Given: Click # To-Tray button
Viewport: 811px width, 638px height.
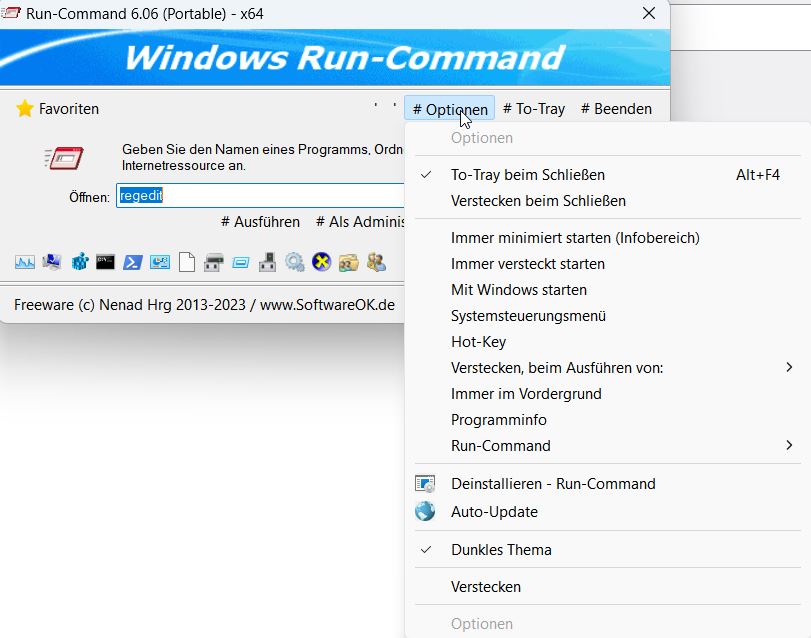Looking at the screenshot, I should pyautogui.click(x=534, y=109).
